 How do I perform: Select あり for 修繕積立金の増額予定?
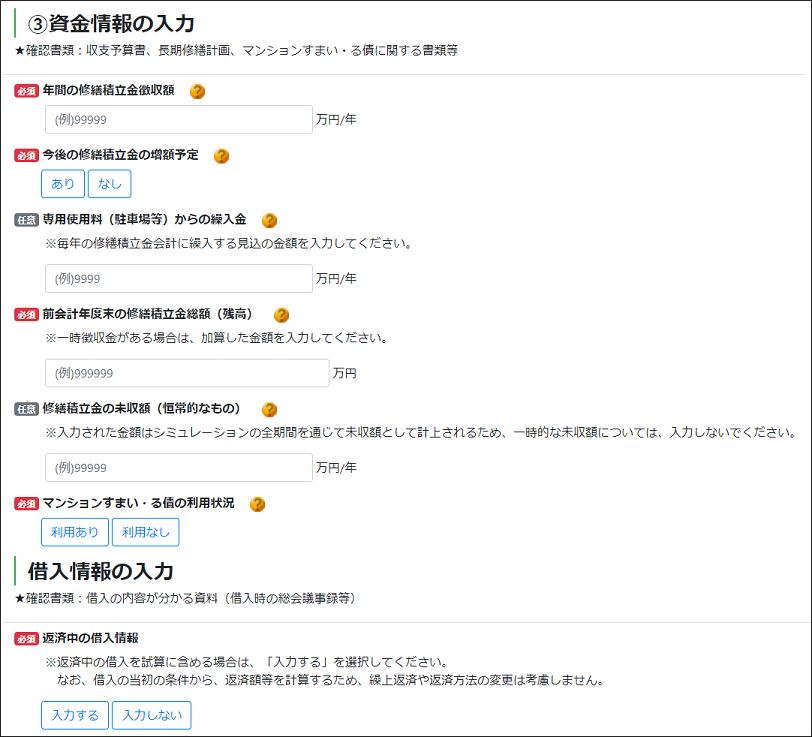(x=63, y=184)
